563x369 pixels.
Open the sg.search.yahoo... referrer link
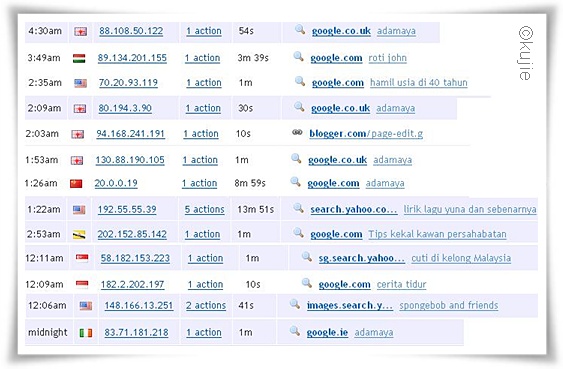coord(362,258)
